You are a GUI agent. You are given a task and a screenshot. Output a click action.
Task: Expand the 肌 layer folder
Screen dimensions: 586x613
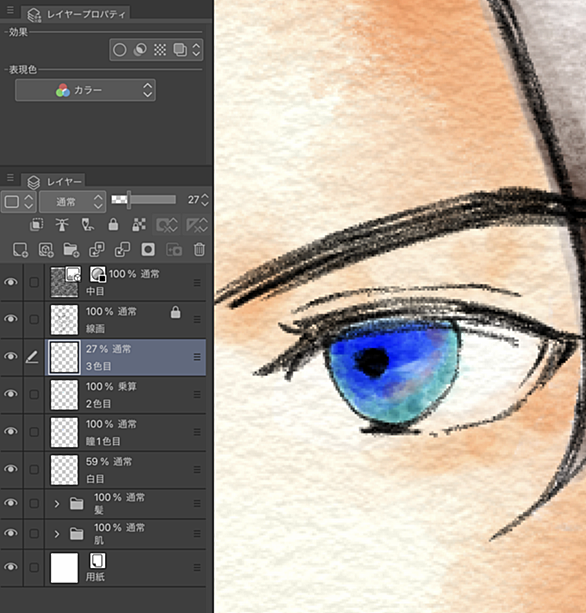pyautogui.click(x=57, y=534)
